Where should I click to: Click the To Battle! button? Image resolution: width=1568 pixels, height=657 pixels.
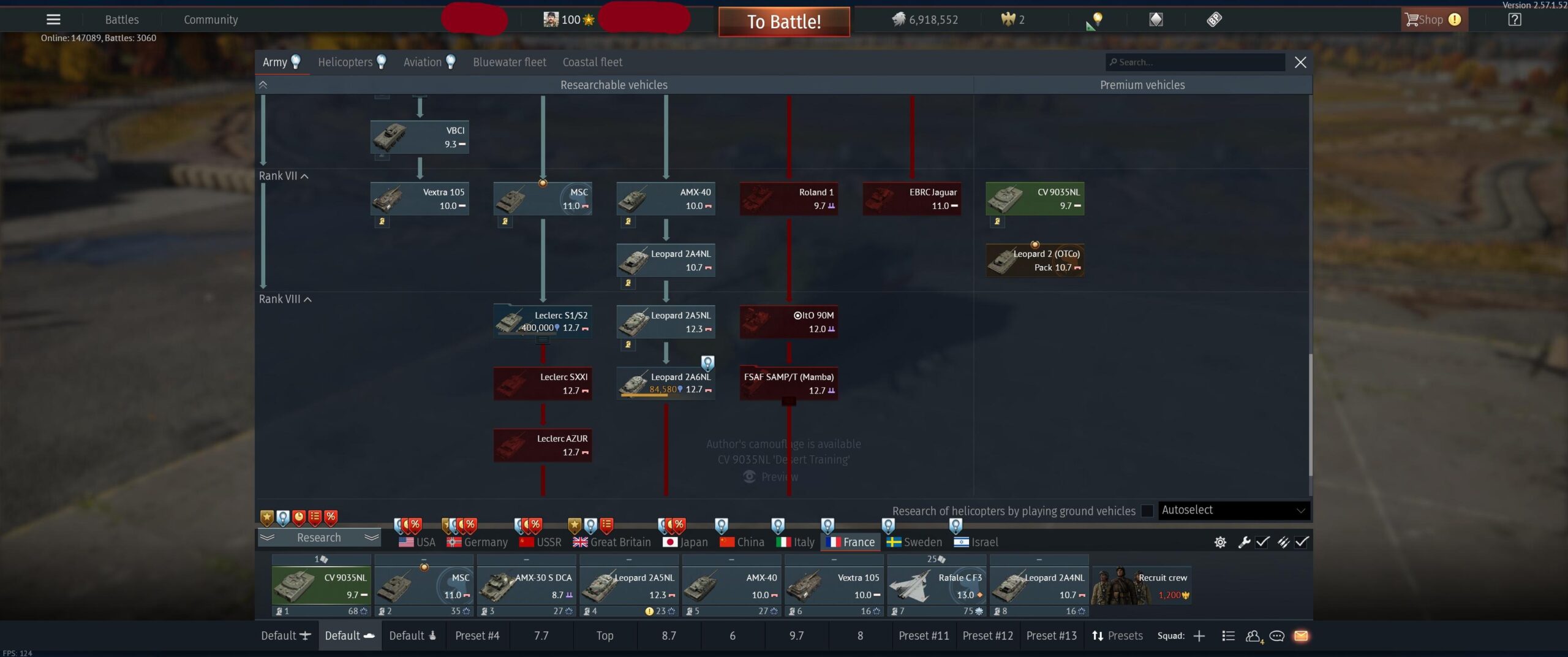coord(784,22)
